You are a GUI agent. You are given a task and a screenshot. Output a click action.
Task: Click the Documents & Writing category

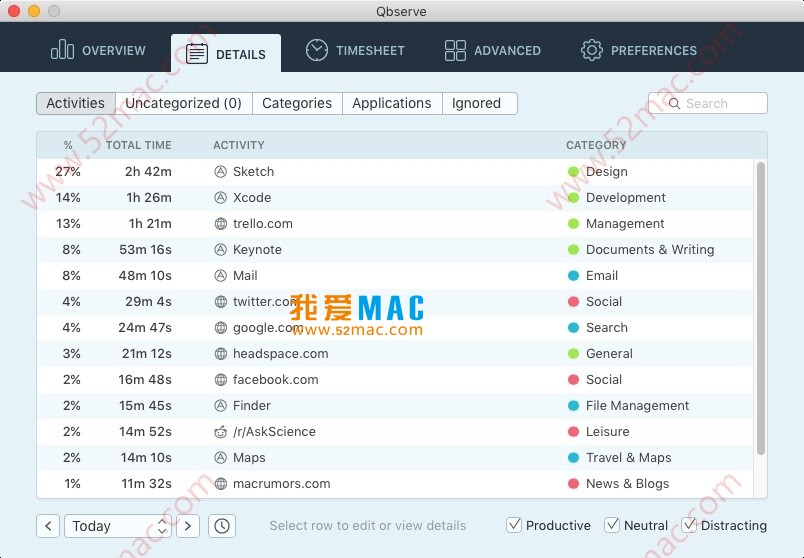650,250
